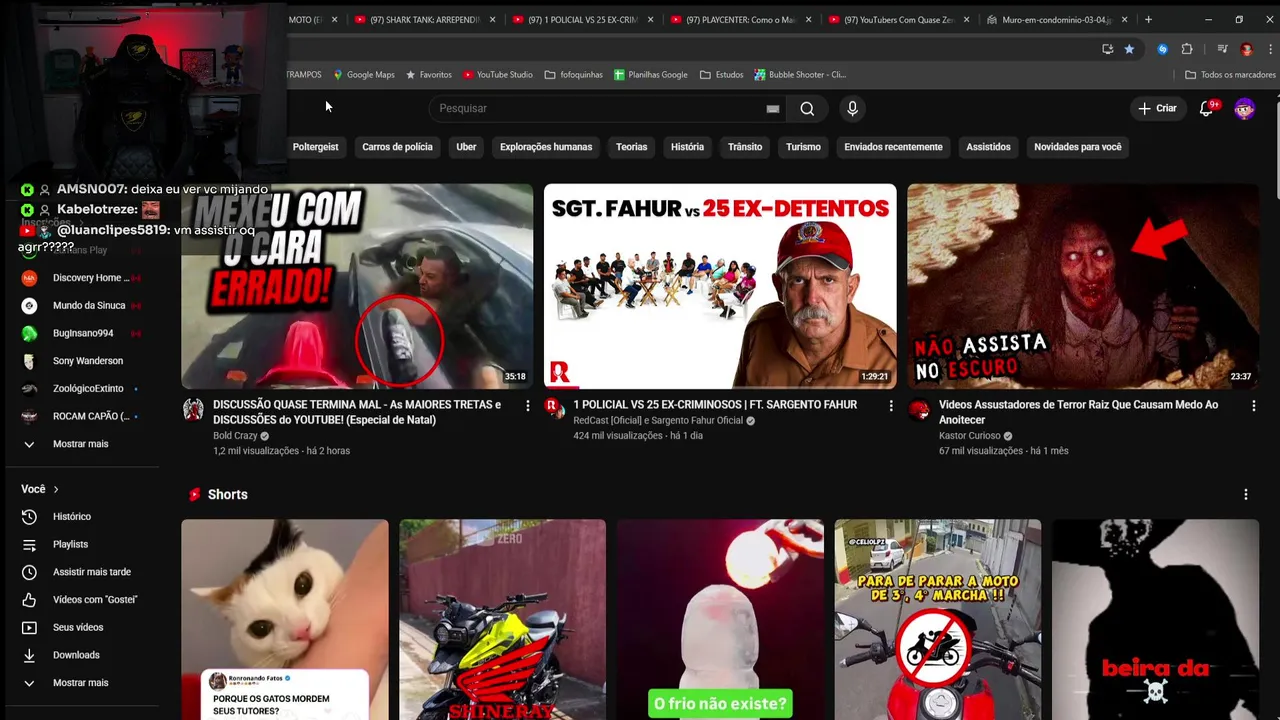This screenshot has width=1280, height=720.
Task: Open the on-screen keyboard icon in search
Action: click(773, 108)
